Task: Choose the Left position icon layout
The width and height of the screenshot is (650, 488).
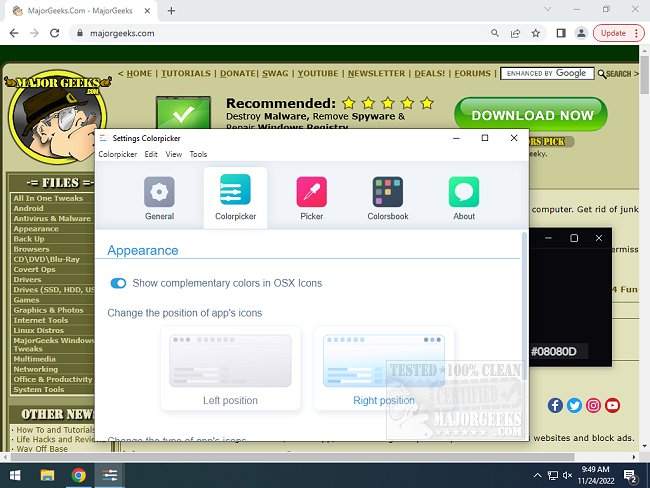Action: [x=230, y=368]
